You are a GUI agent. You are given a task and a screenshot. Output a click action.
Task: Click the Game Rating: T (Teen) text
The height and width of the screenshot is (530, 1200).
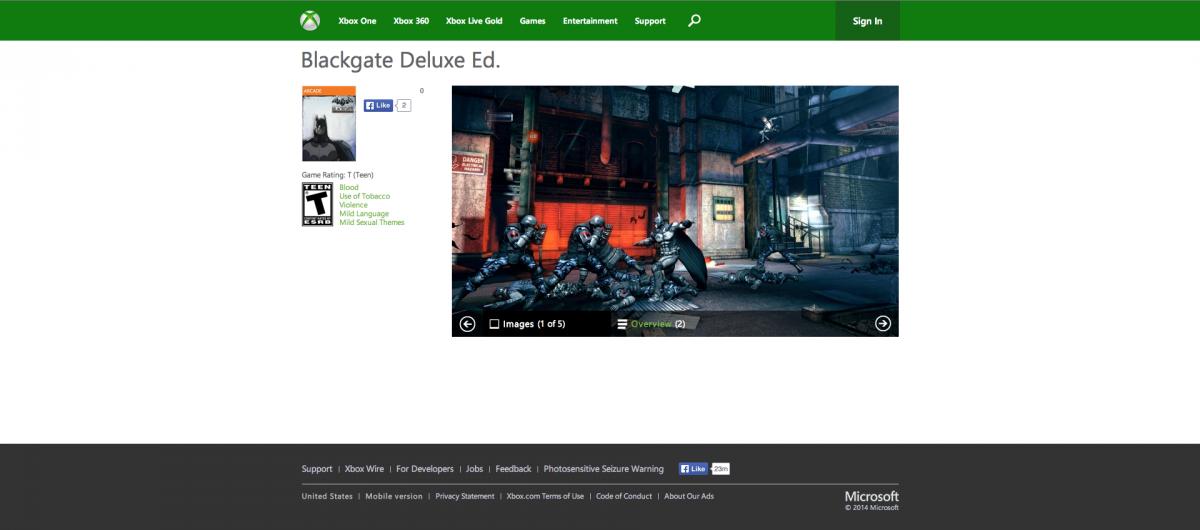338,175
